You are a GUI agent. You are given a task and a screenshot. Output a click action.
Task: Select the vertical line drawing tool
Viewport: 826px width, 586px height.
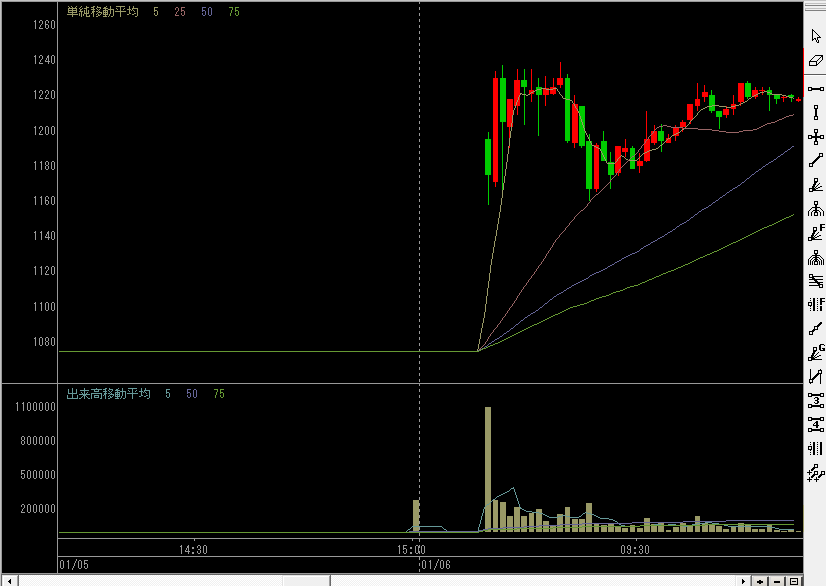pyautogui.click(x=815, y=112)
